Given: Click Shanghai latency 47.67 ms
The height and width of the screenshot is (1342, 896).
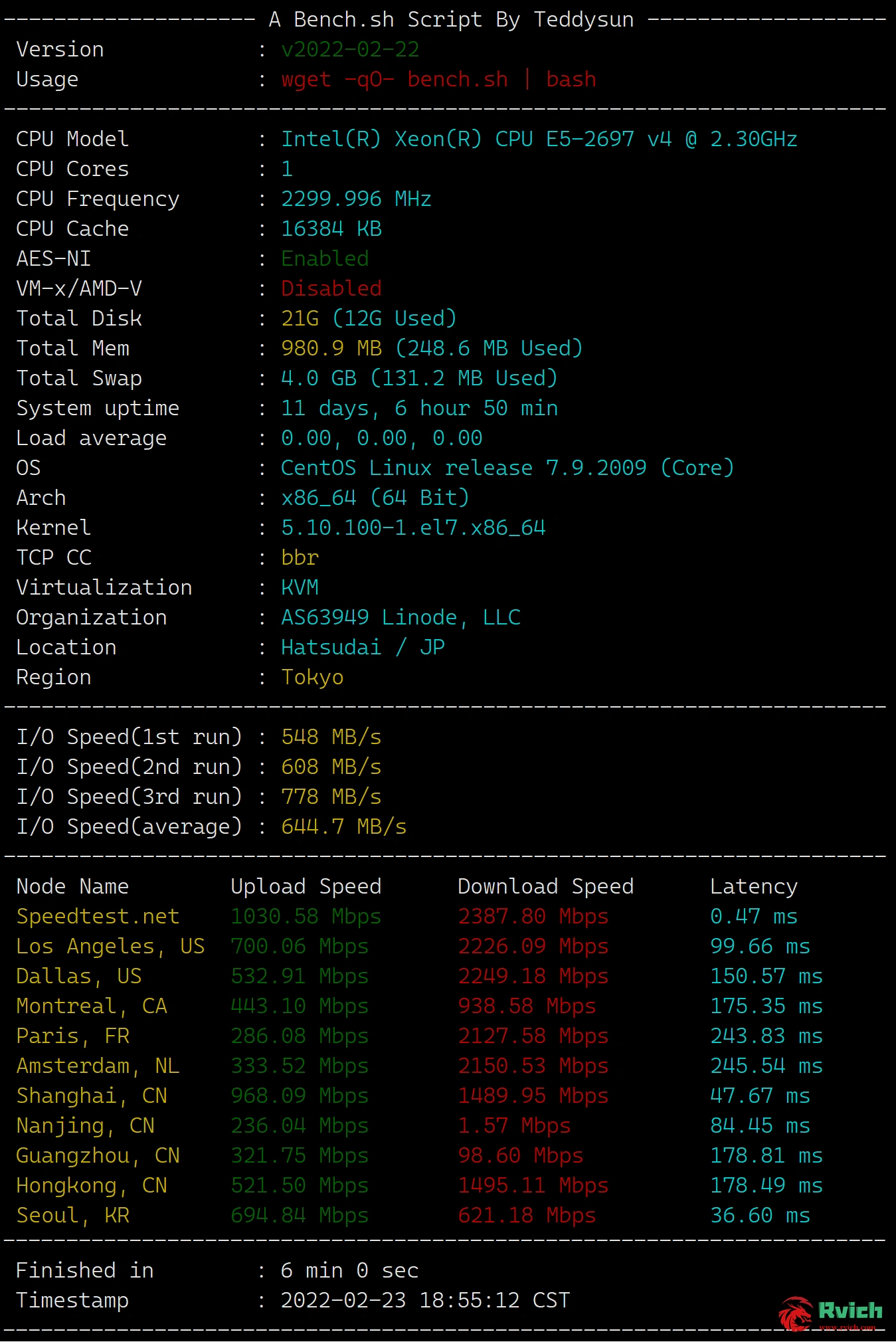Looking at the screenshot, I should pyautogui.click(x=760, y=1096).
